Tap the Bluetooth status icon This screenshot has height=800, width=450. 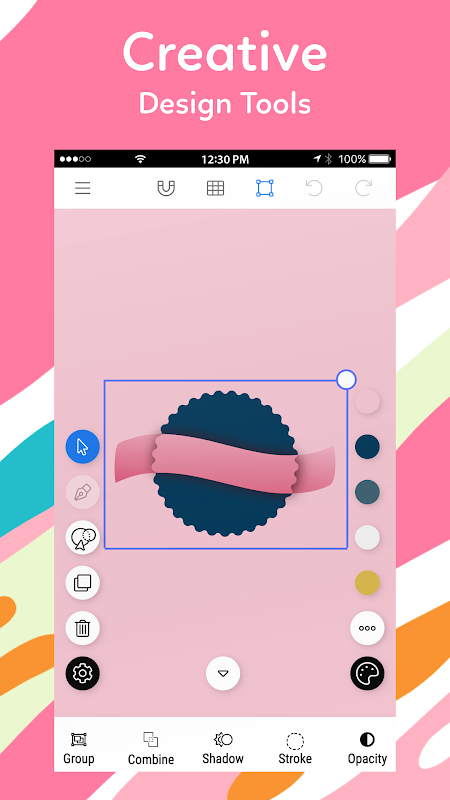point(329,159)
